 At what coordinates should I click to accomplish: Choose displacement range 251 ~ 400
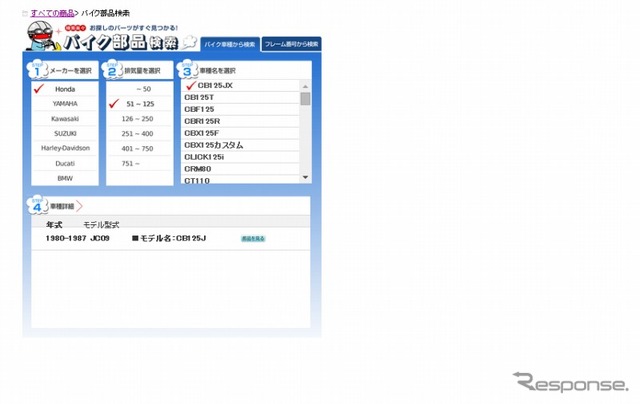[140, 133]
